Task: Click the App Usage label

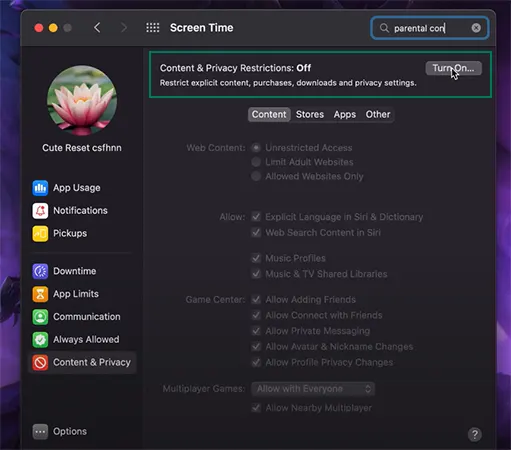Action: (x=77, y=188)
